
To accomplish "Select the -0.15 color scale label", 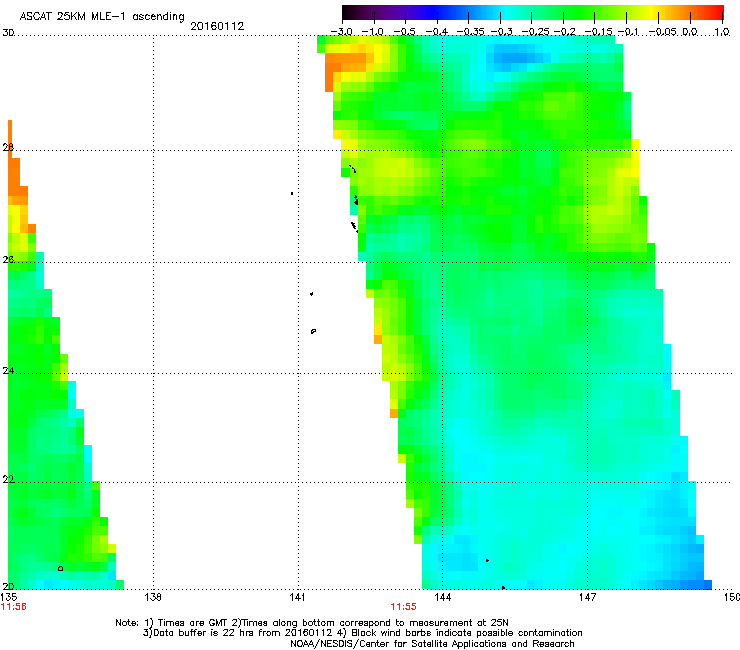I will (x=598, y=32).
